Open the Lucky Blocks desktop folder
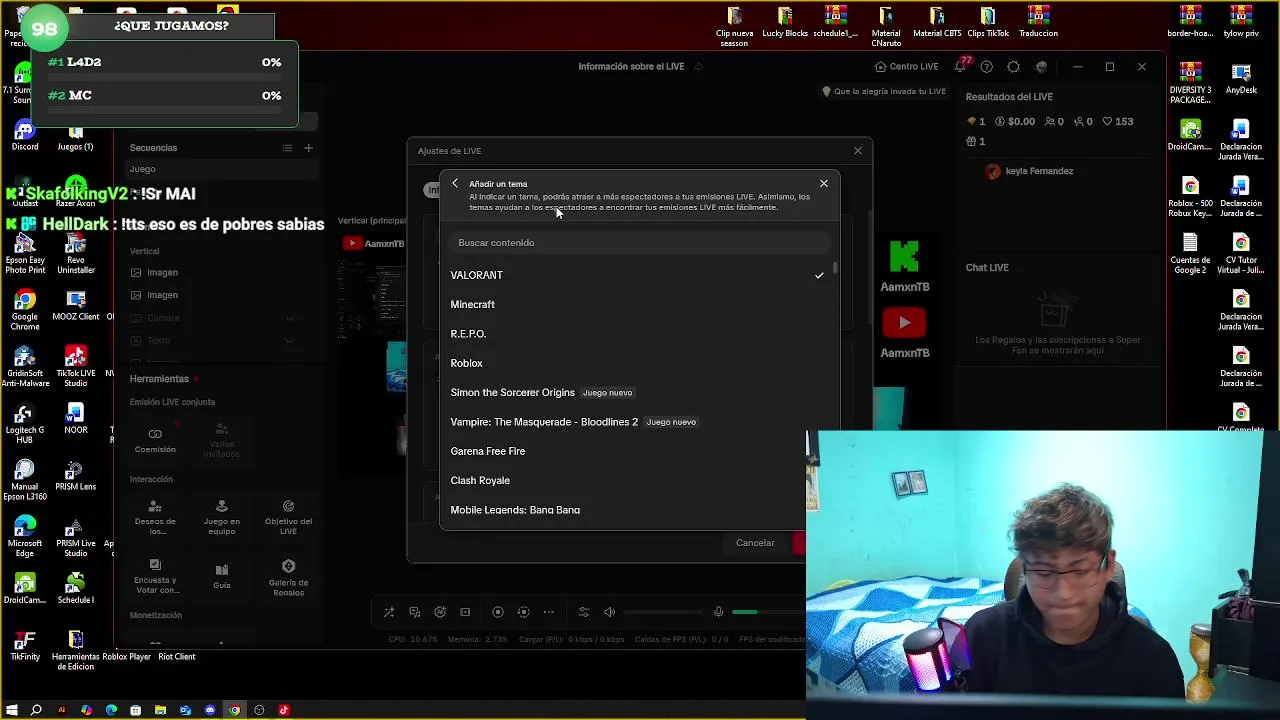 tap(785, 22)
